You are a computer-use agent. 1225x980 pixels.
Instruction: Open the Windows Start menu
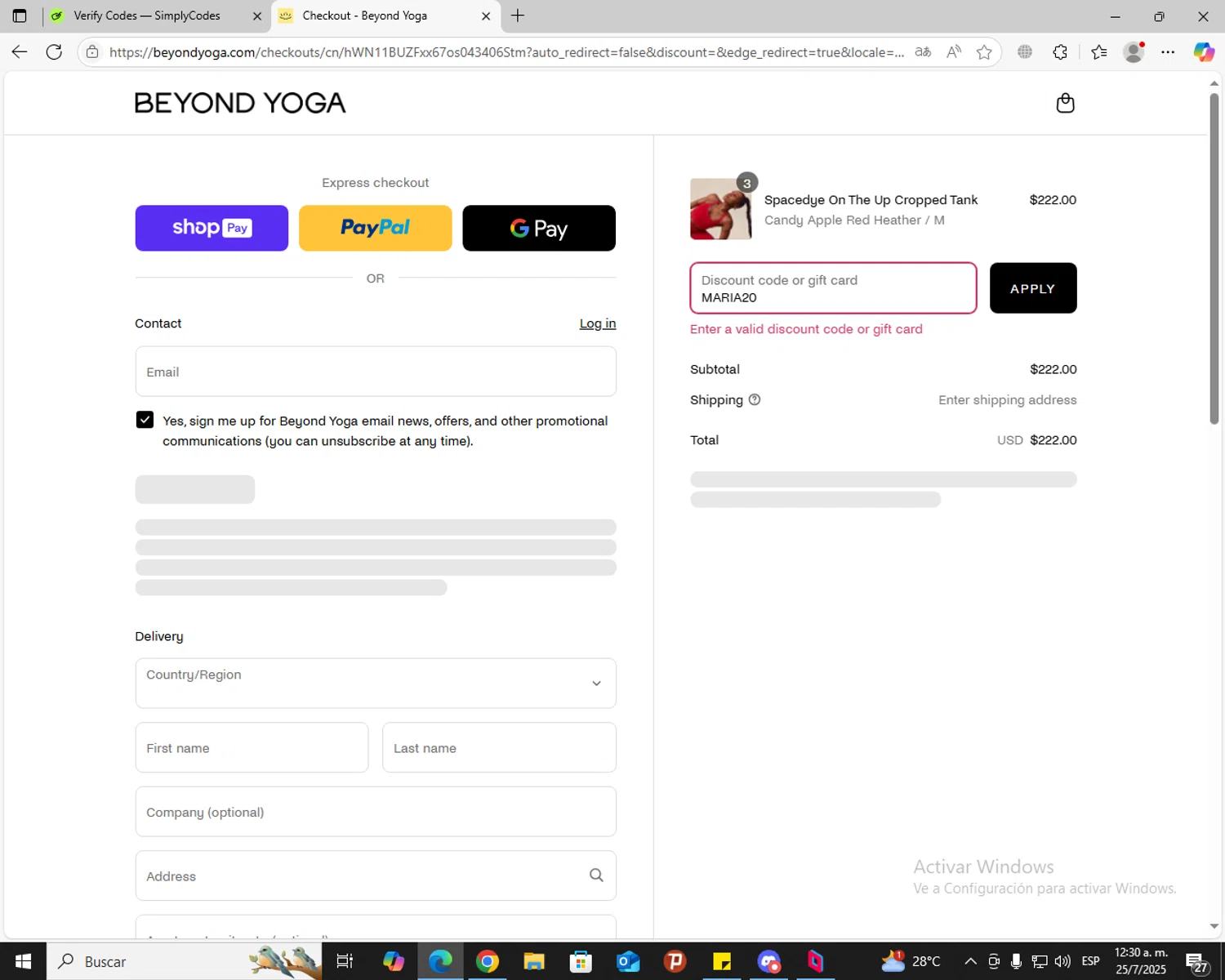coord(23,961)
